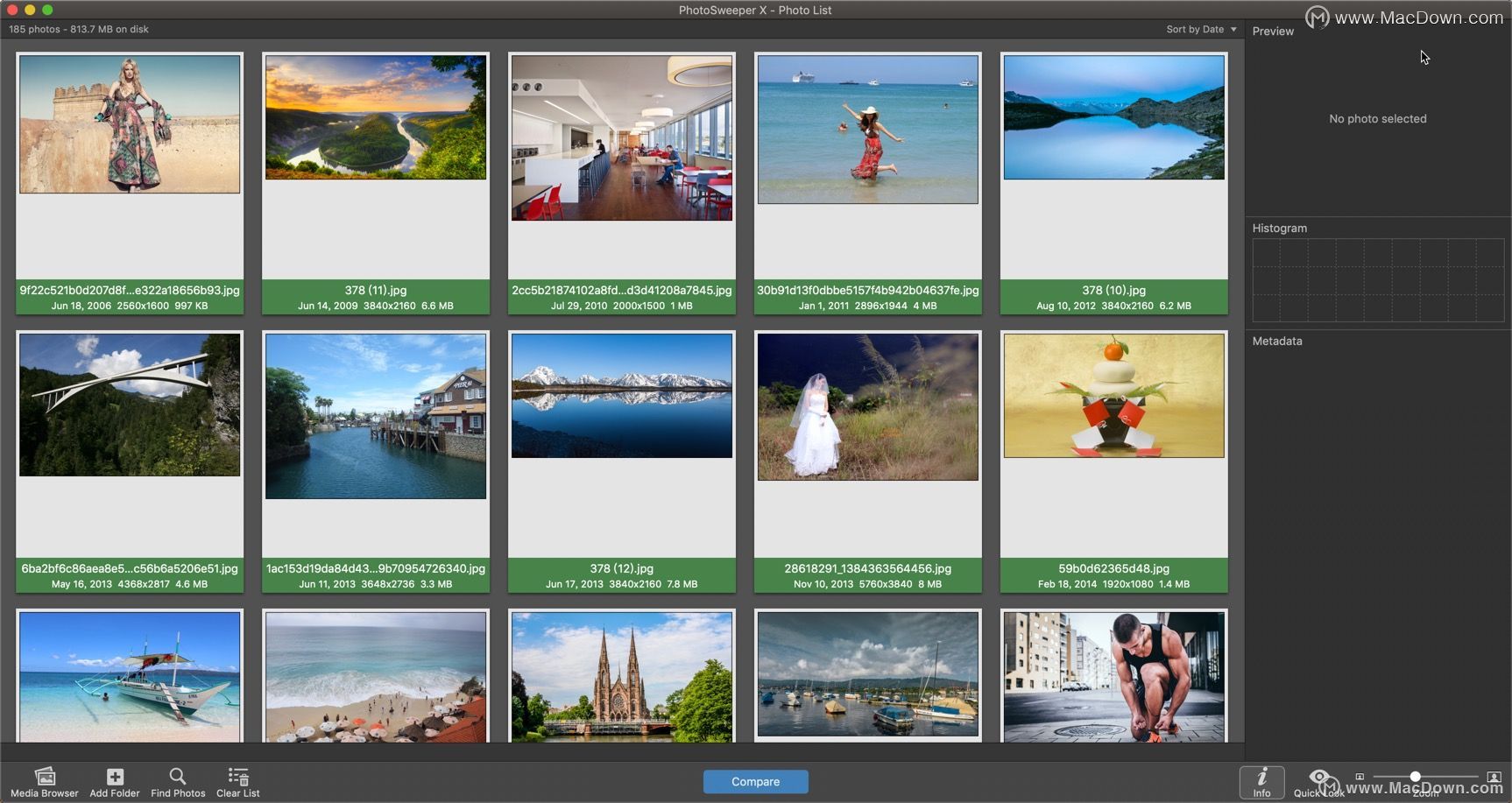
Task: Click the Clear List icon
Action: [238, 777]
